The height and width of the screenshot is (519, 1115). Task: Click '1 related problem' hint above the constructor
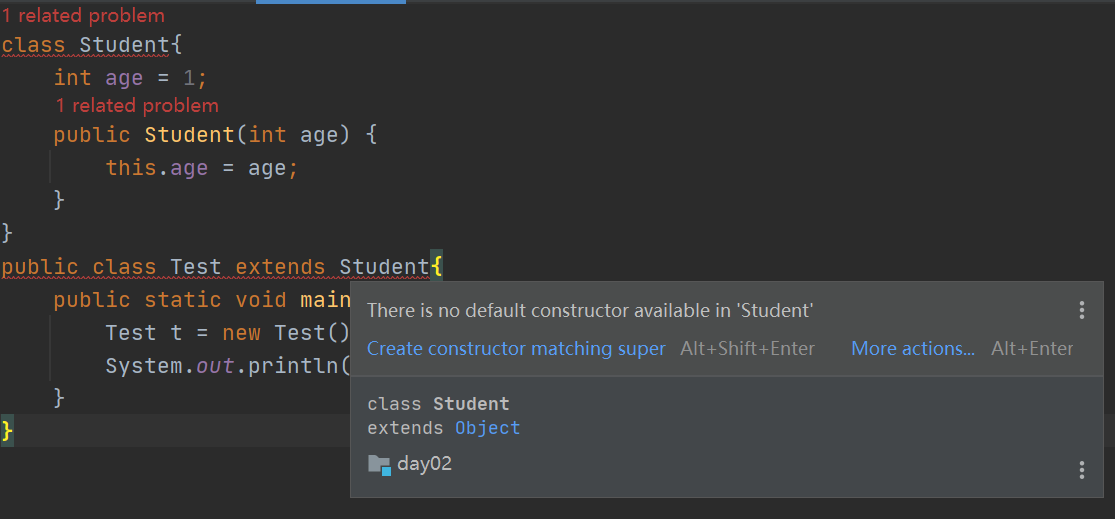136,106
